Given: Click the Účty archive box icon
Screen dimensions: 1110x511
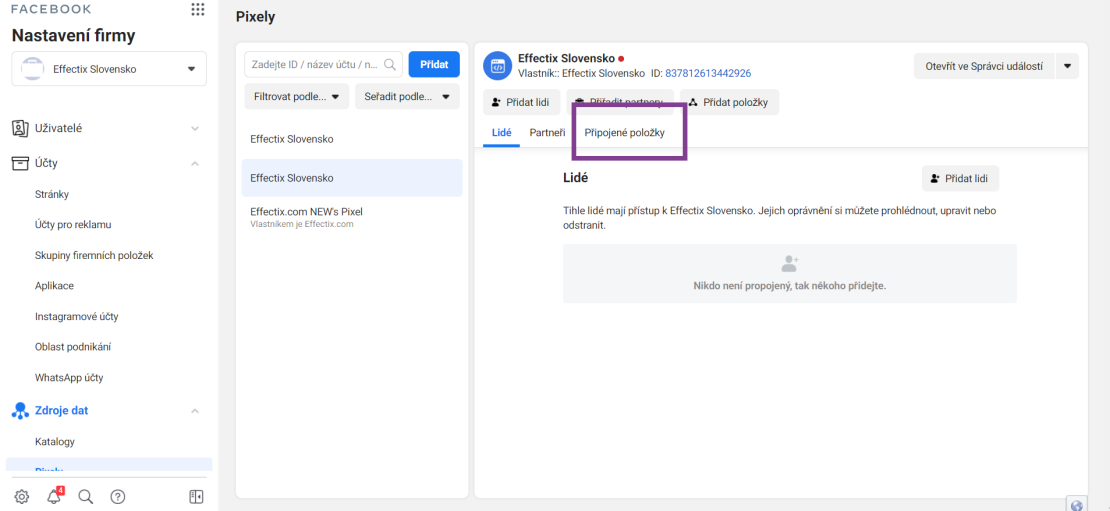Looking at the screenshot, I should pos(20,163).
